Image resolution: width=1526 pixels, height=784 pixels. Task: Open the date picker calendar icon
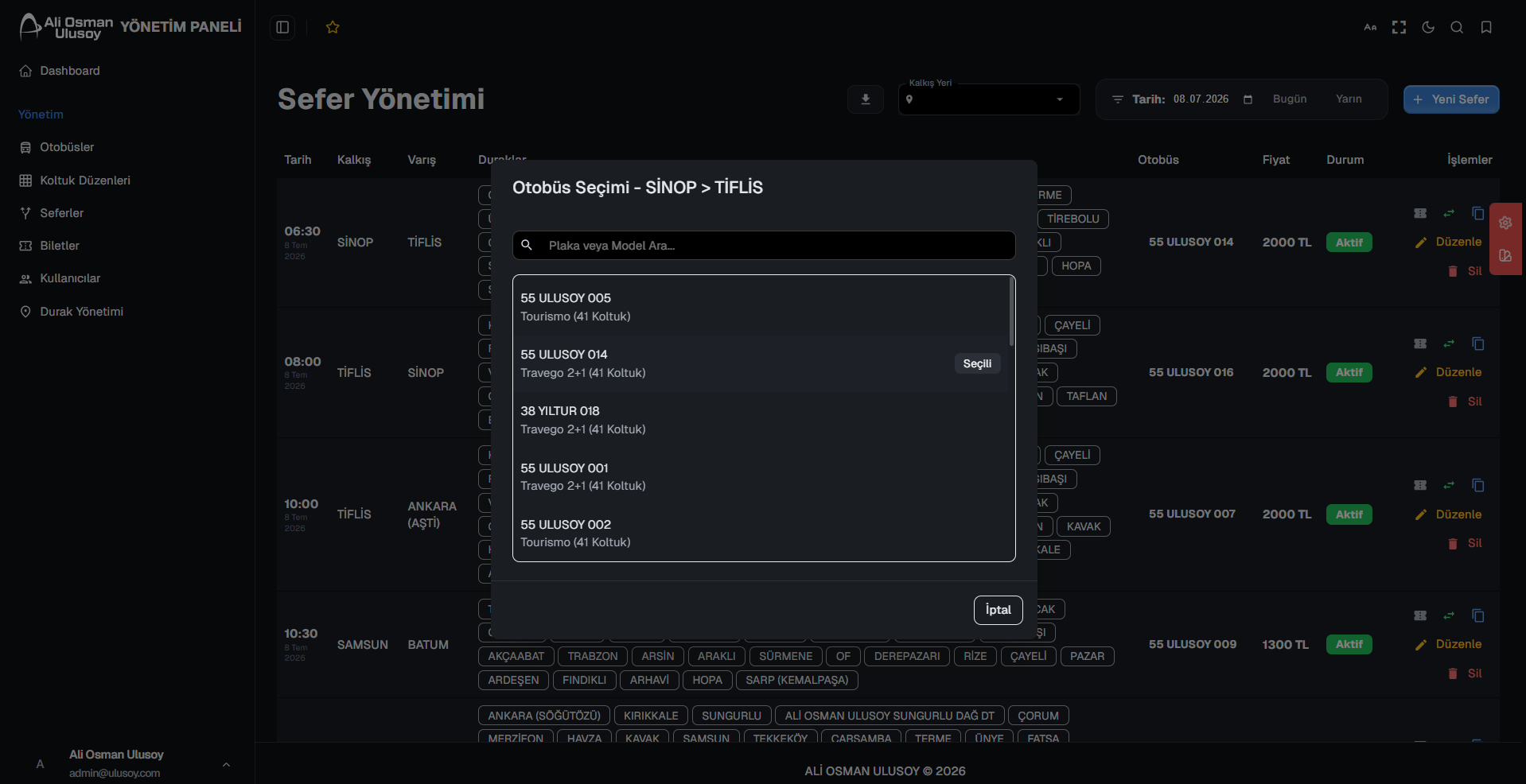click(x=1248, y=99)
